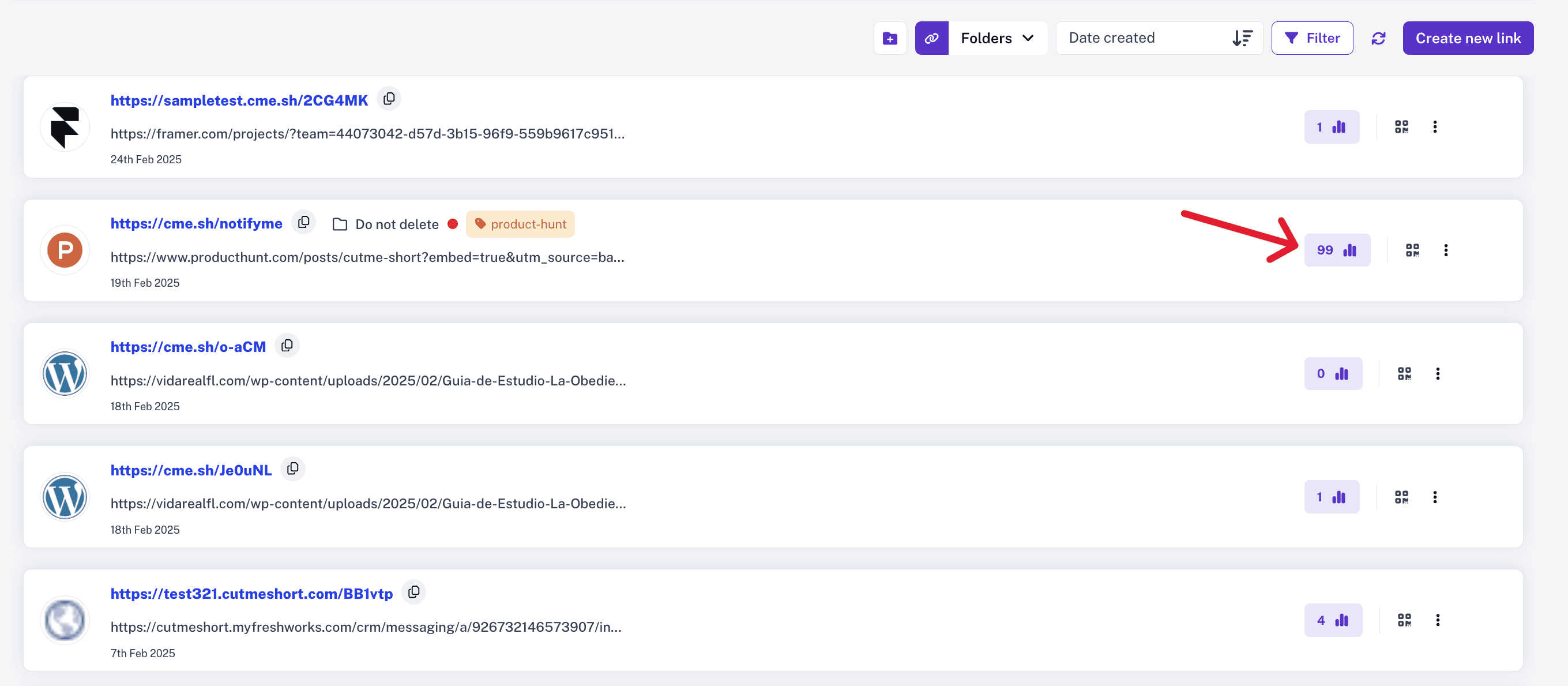This screenshot has width=1568, height=686.
Task: View analytics for test321.cutmeshort.com/BB1vtp
Action: pos(1333,620)
